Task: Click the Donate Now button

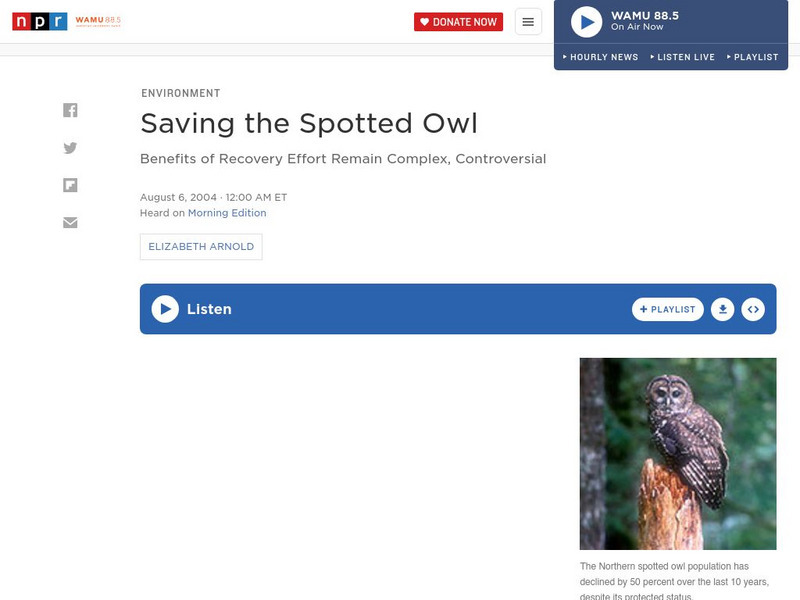Action: point(458,22)
